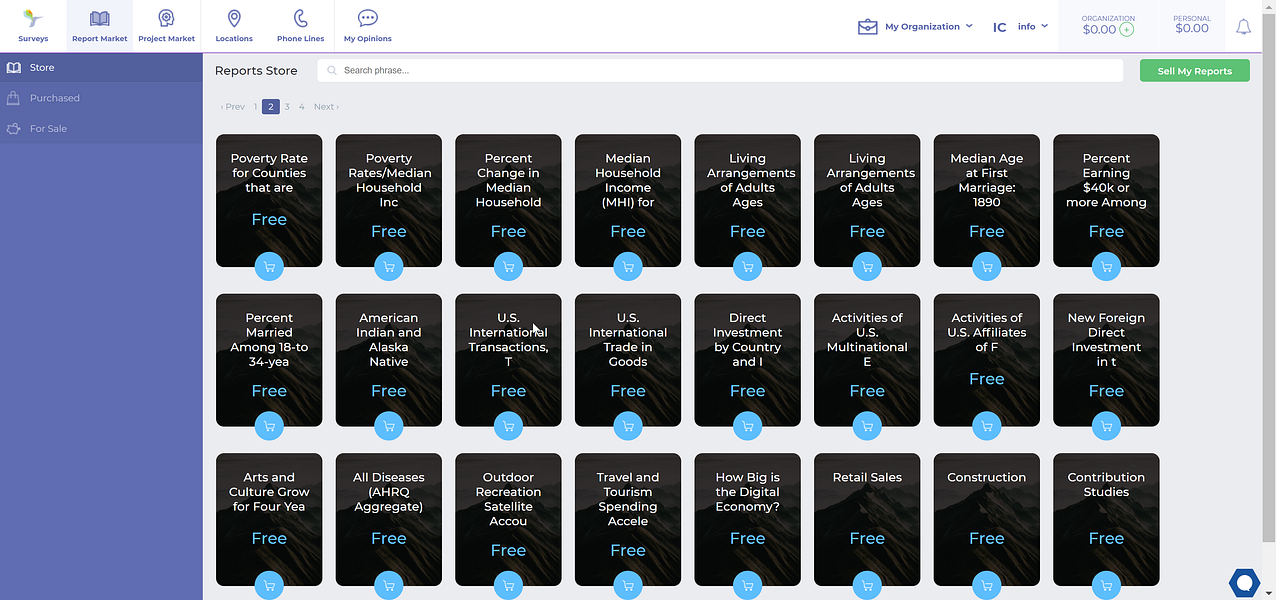Image resolution: width=1276 pixels, height=600 pixels.
Task: Open Purchased reports in sidebar
Action: pyautogui.click(x=101, y=98)
